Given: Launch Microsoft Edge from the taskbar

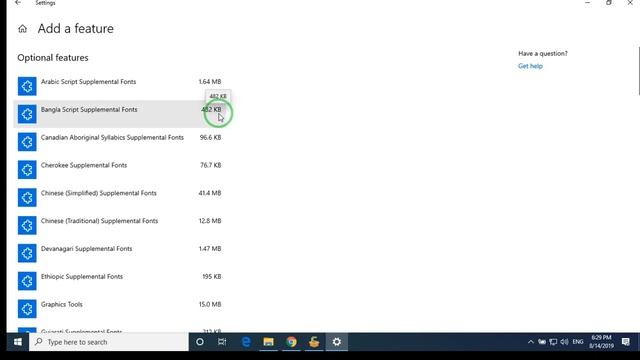Looking at the screenshot, I should [246, 342].
